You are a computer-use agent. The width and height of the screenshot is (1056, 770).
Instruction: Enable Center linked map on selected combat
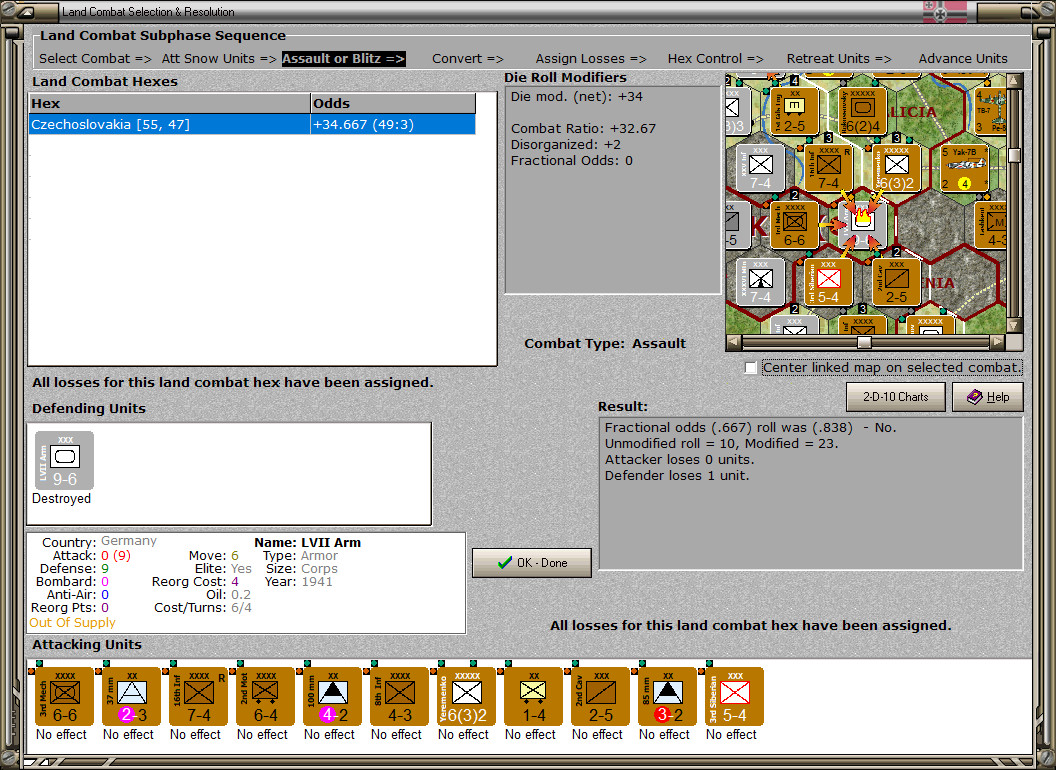[751, 368]
